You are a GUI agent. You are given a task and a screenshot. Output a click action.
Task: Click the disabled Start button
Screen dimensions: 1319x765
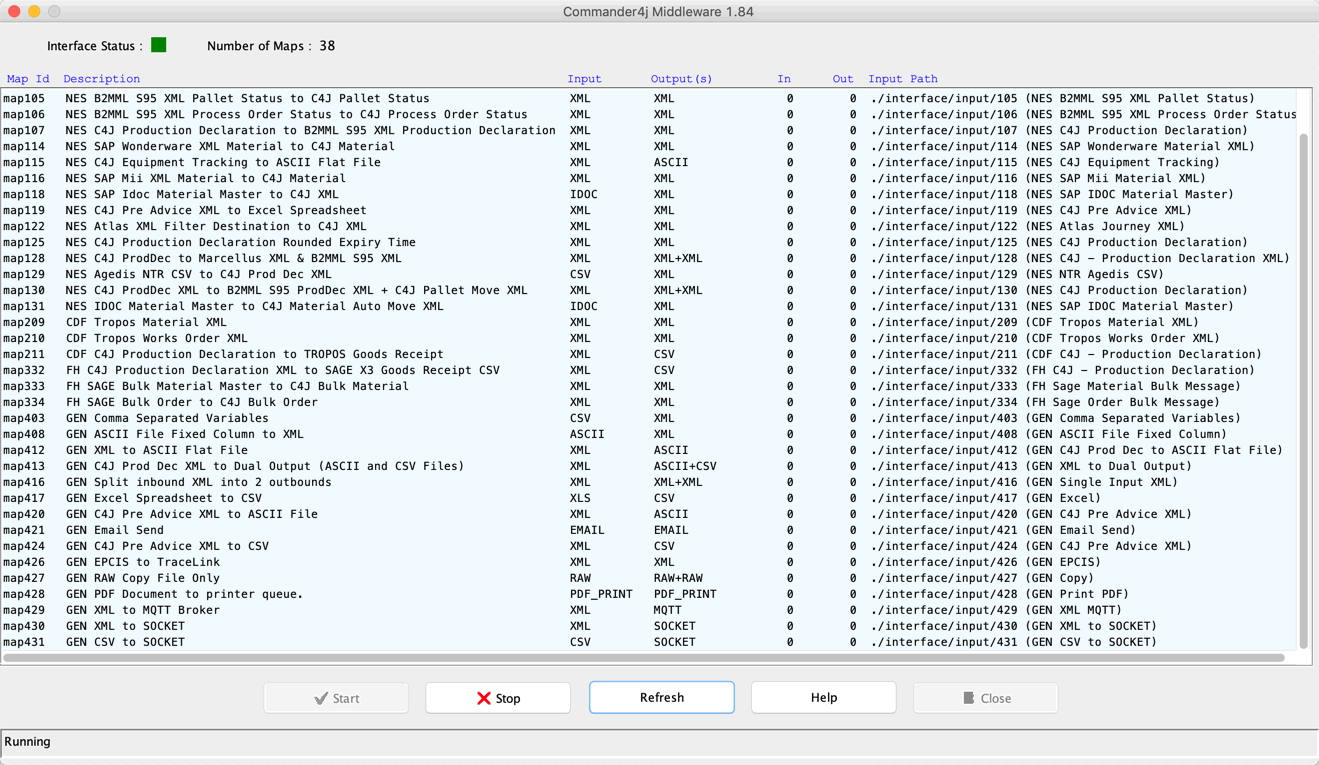(336, 697)
